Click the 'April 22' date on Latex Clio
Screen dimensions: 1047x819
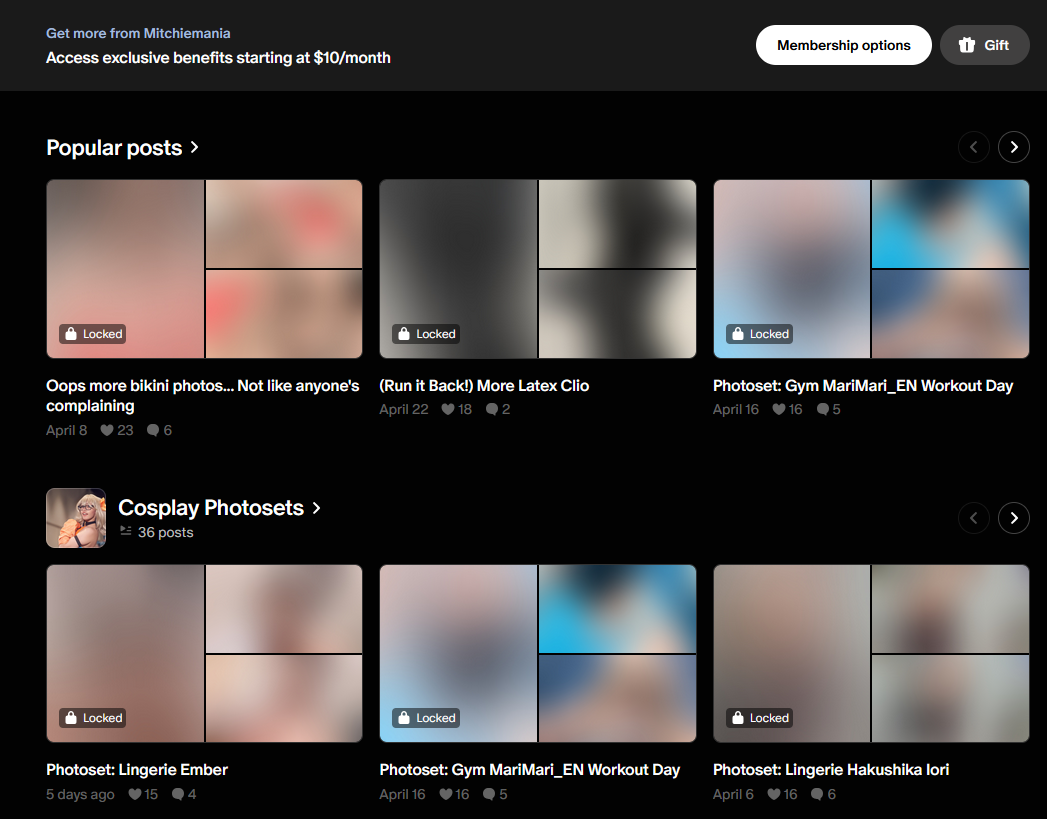pyautogui.click(x=404, y=410)
